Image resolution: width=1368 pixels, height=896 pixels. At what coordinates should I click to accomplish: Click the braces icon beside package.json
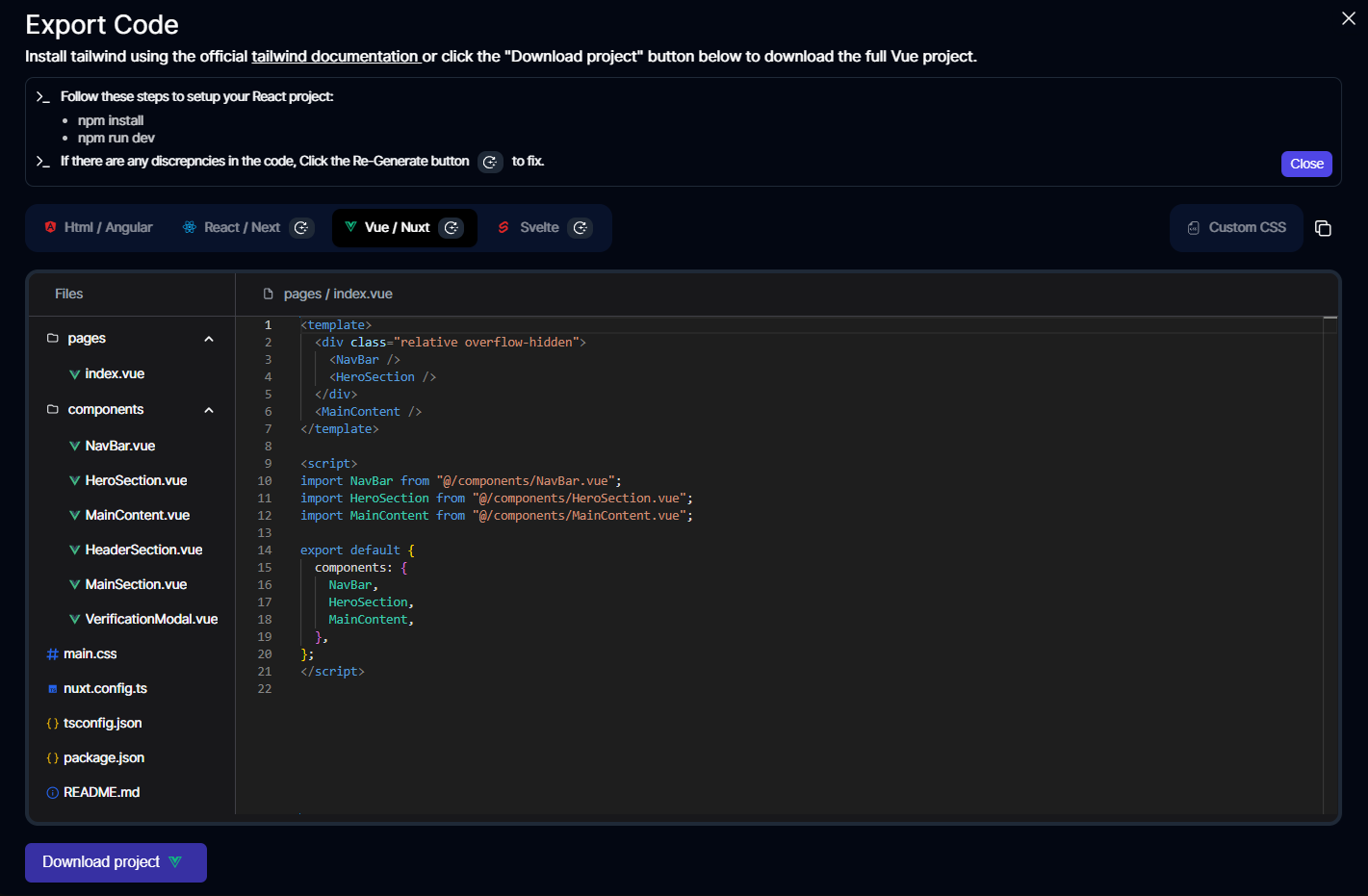pos(53,757)
